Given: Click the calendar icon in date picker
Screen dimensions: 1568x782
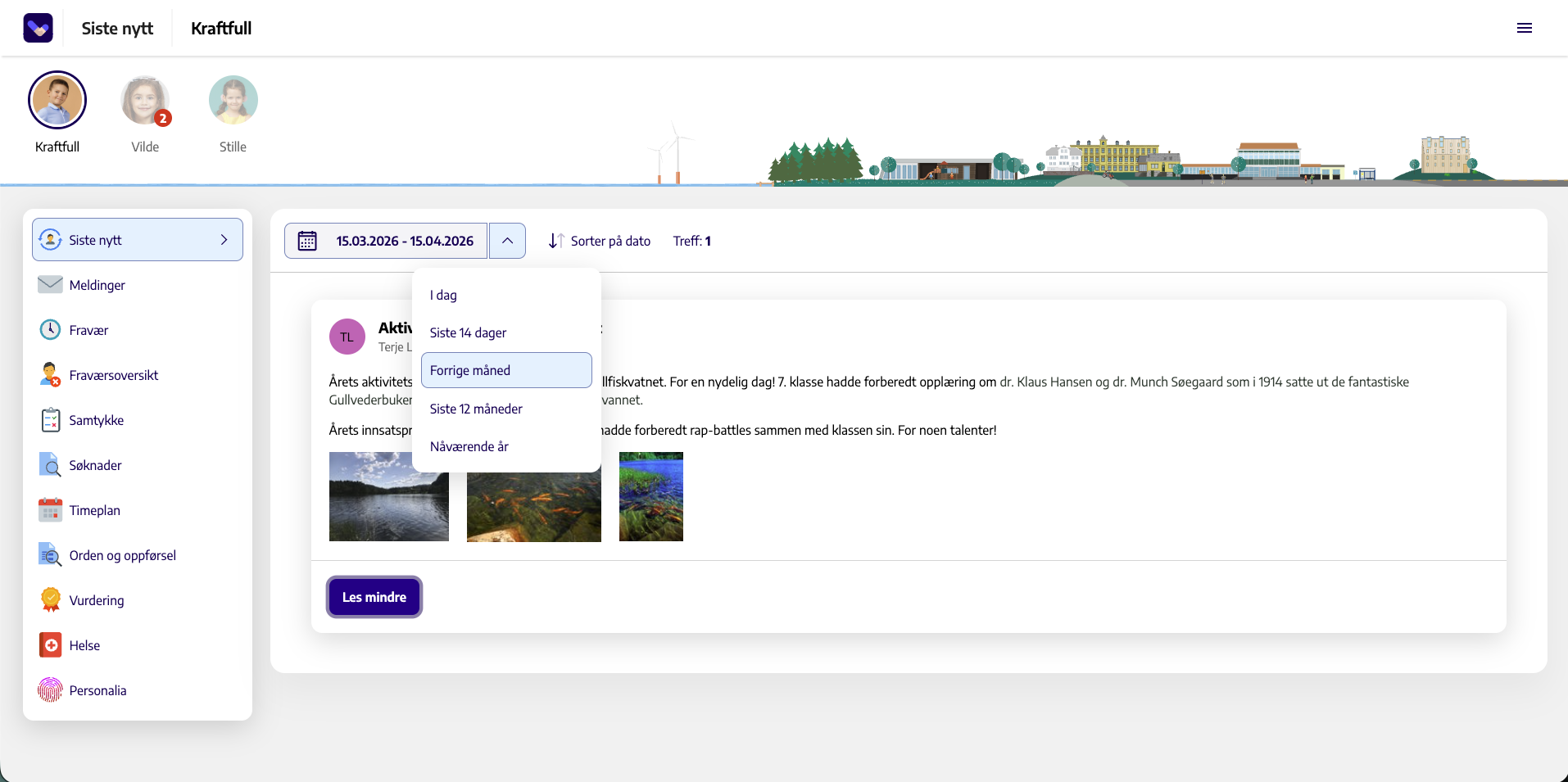Looking at the screenshot, I should pyautogui.click(x=307, y=241).
